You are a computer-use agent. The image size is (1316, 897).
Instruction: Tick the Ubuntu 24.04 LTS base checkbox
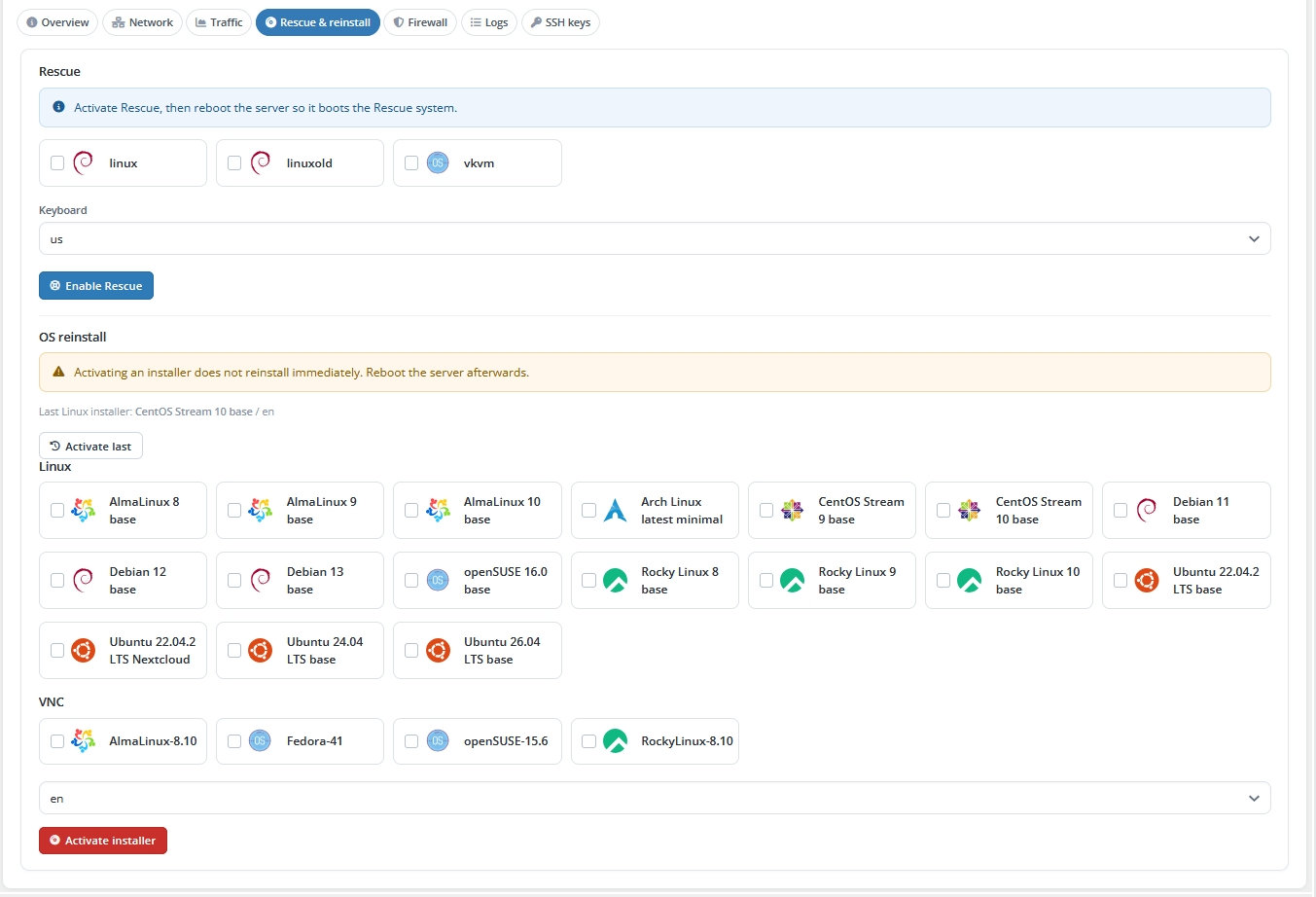[x=234, y=650]
